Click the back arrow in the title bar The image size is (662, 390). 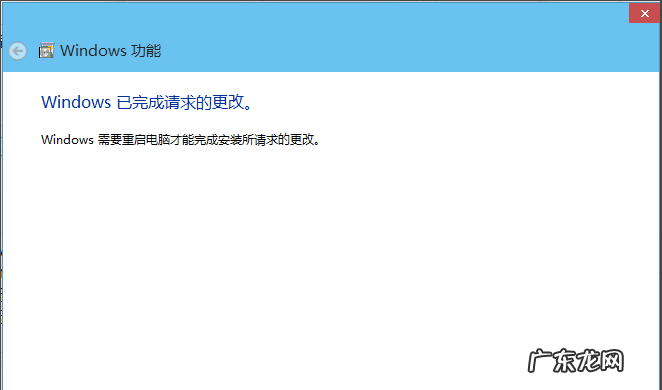[18, 51]
